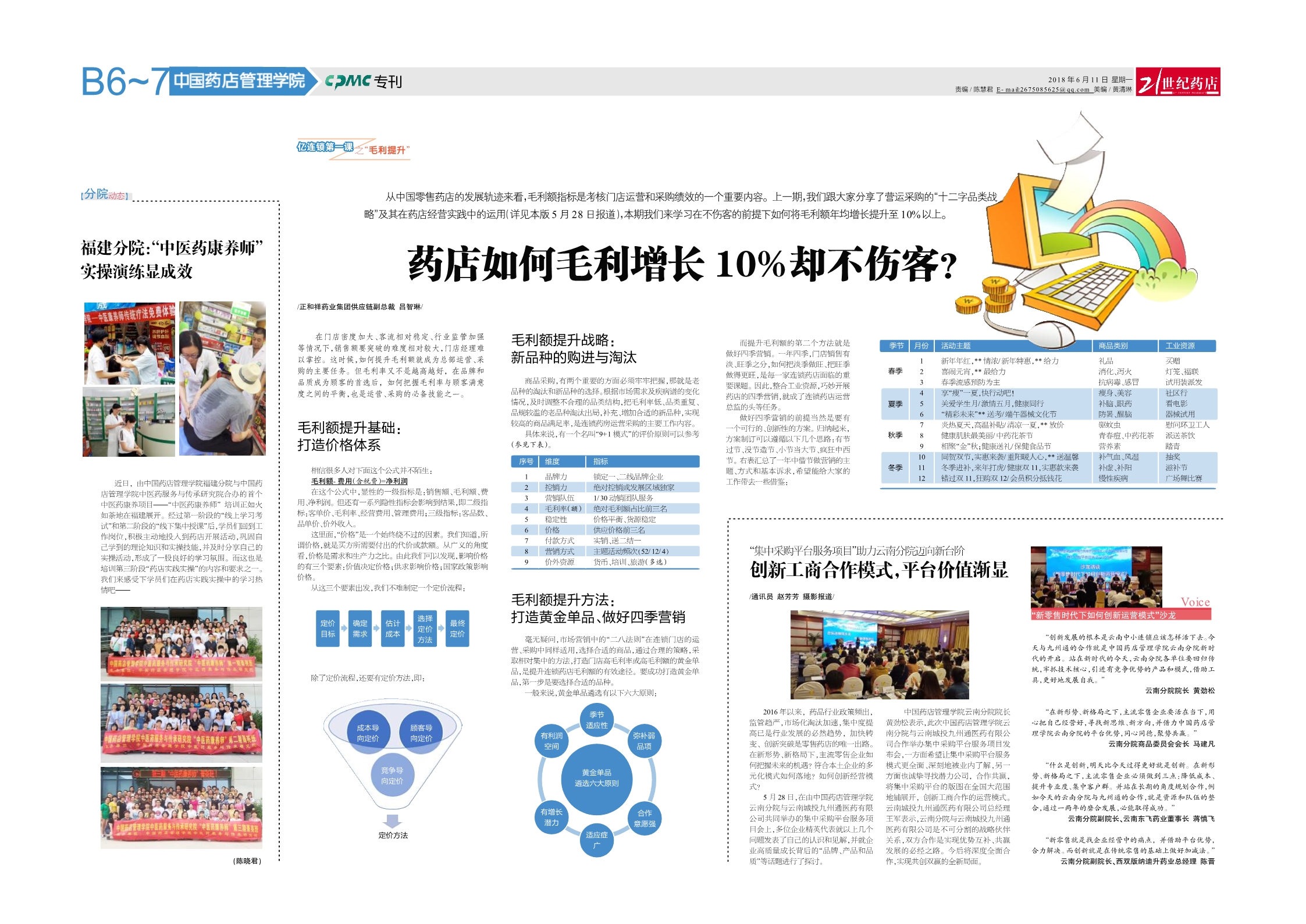Click the 定价方法 label below funnel
Image resolution: width=1306 pixels, height=924 pixels.
393,835
